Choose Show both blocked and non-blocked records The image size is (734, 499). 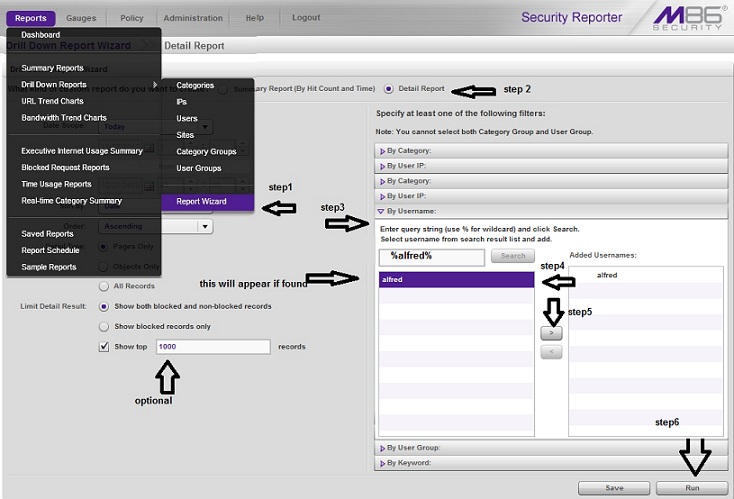click(x=104, y=306)
